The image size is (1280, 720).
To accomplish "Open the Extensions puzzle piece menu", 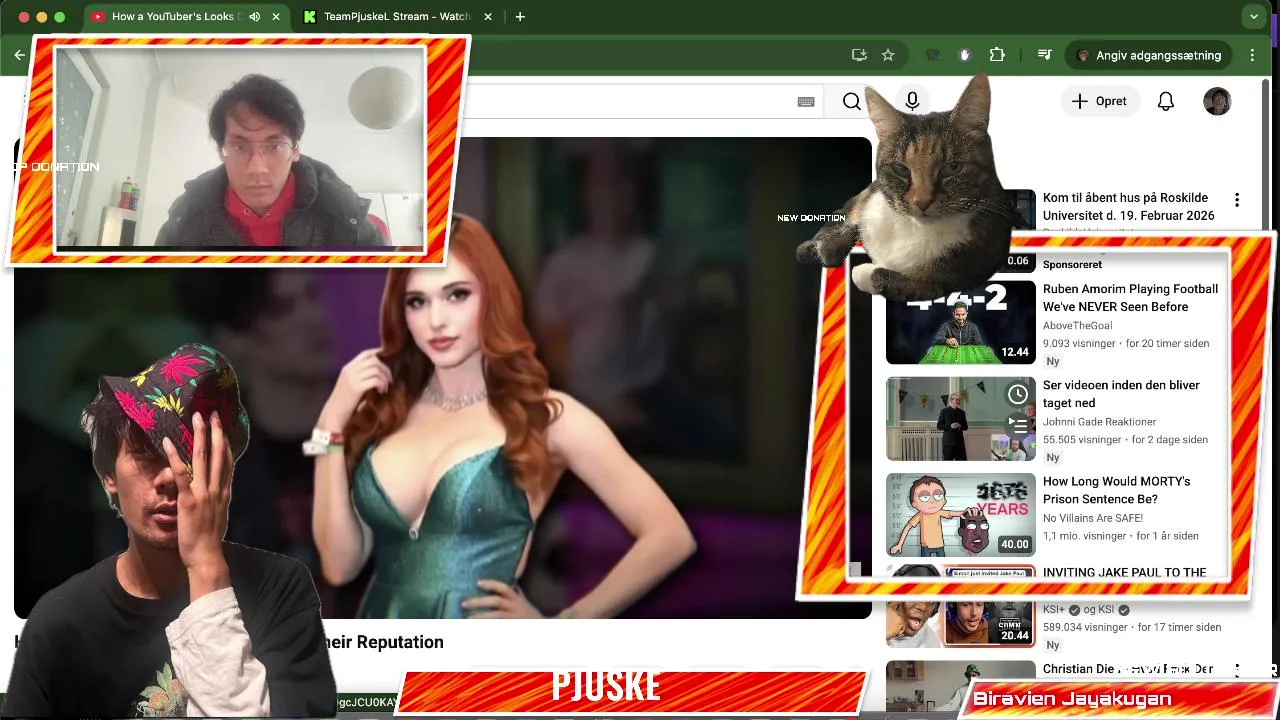I will pyautogui.click(x=997, y=55).
